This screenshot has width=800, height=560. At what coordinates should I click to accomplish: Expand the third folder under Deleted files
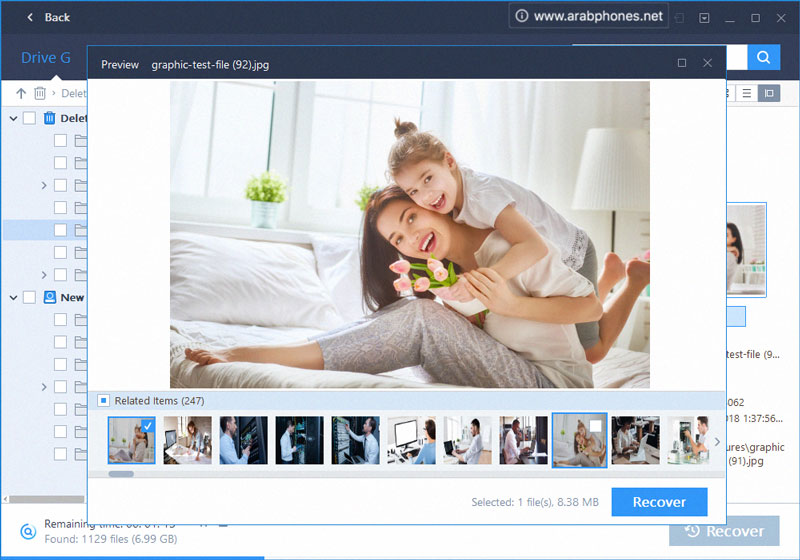pos(44,185)
